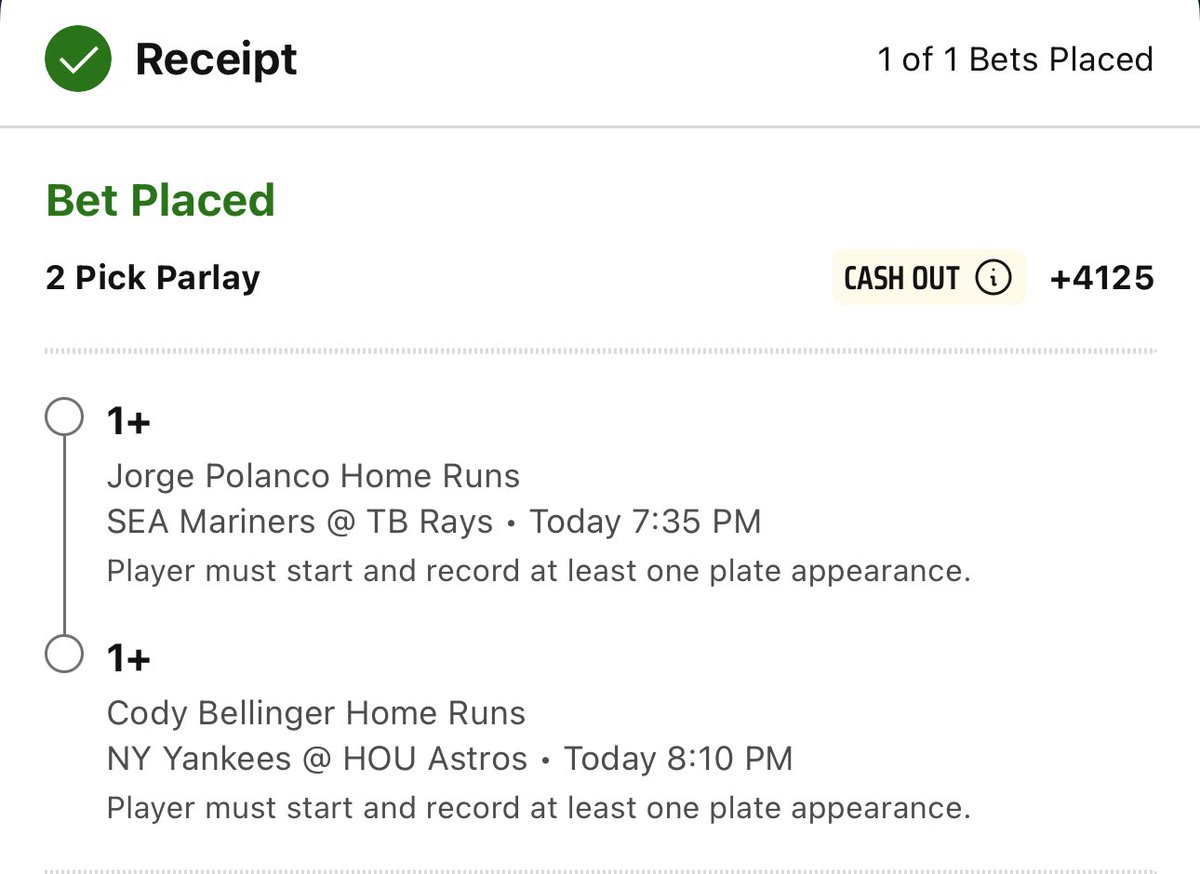
Task: Click the vertical line connecting parlay legs
Action: [64, 537]
